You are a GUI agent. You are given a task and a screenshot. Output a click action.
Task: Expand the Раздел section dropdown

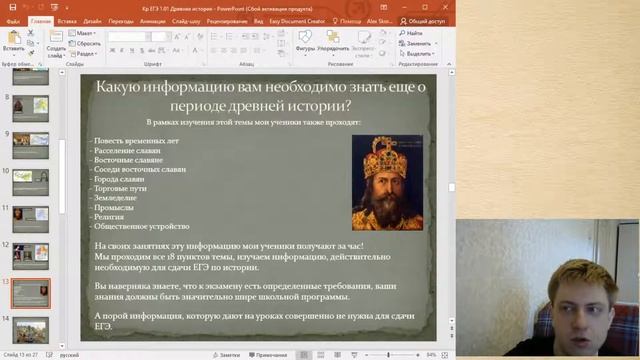pos(84,54)
